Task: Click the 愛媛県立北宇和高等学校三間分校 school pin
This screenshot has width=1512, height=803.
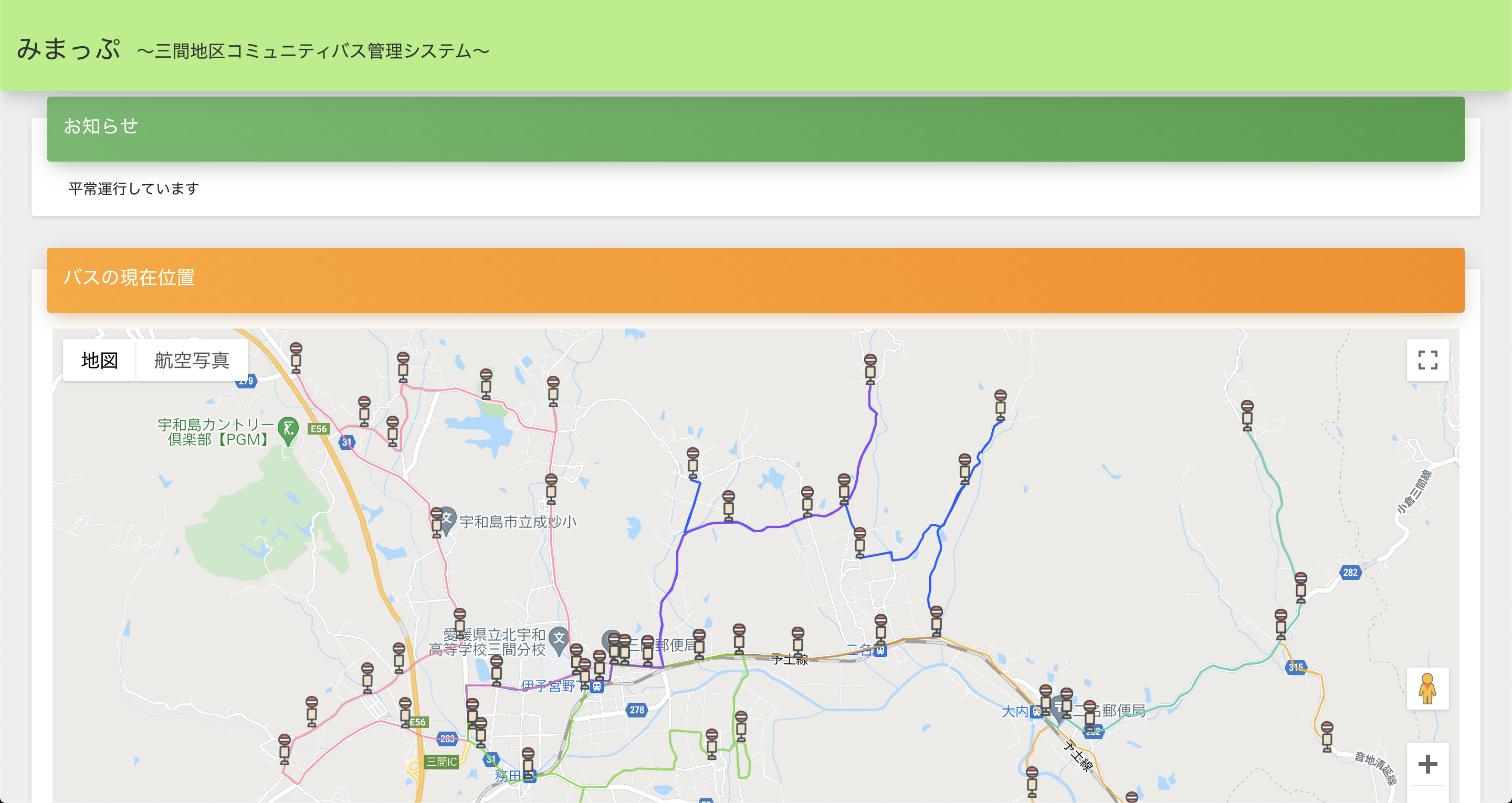Action: (x=559, y=640)
